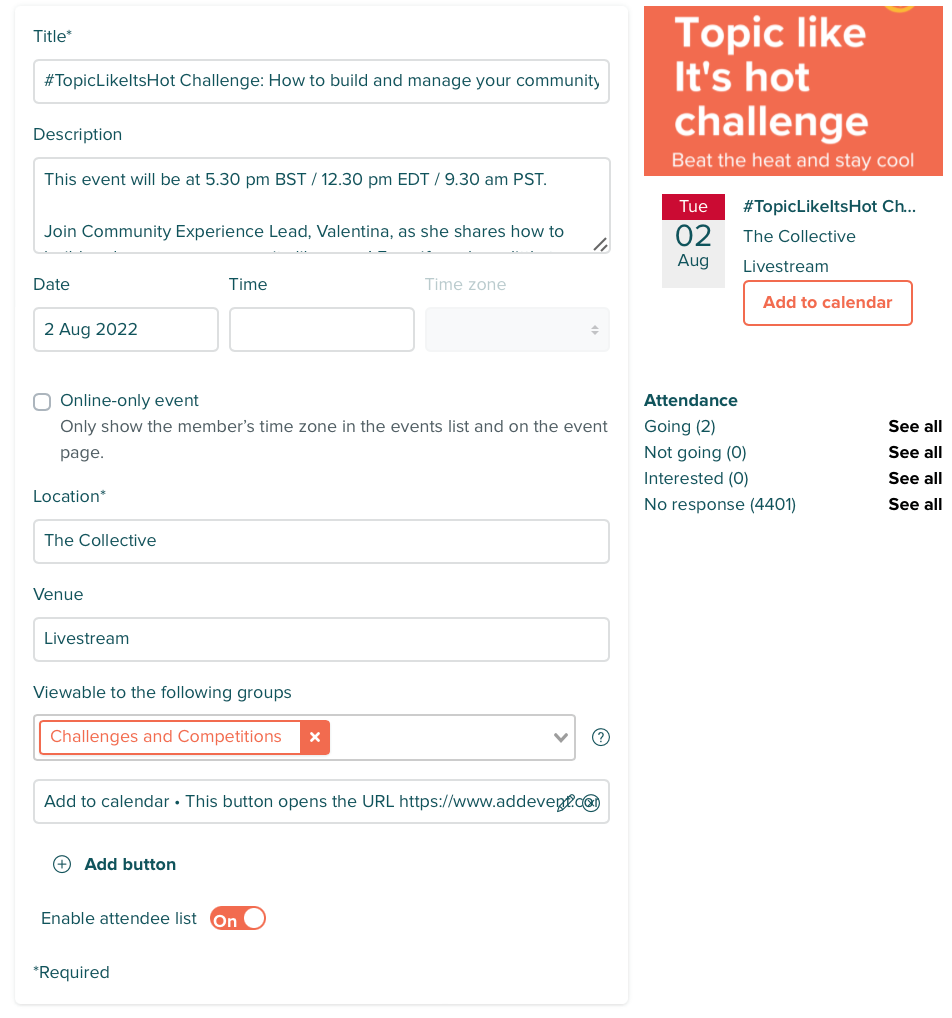Open the help icon beside viewable groups

point(601,738)
